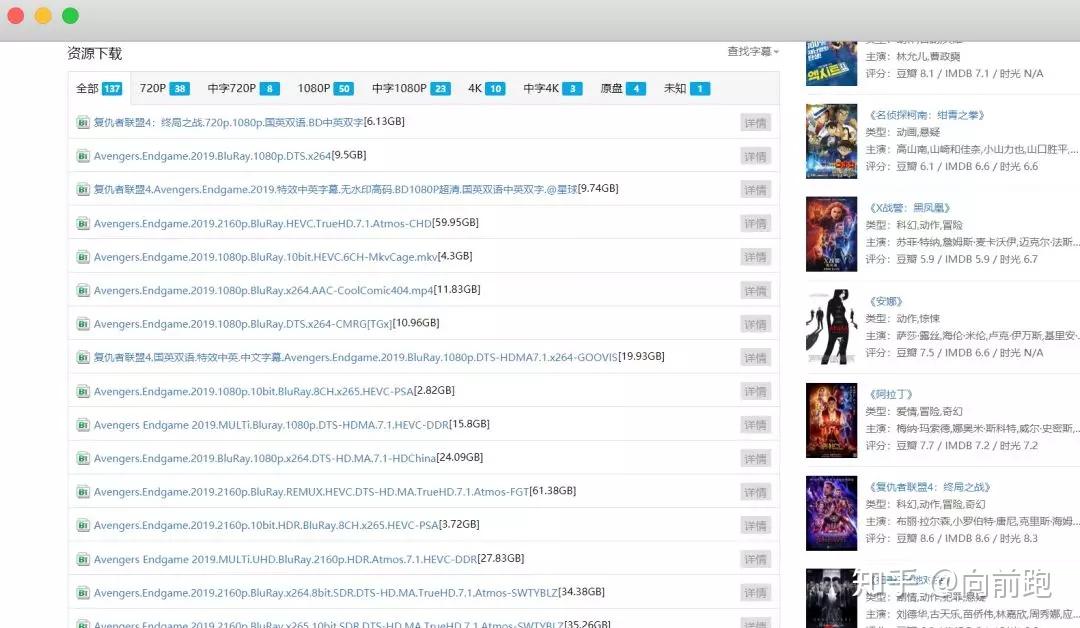Click BT icon beside the 59.95GB Atmos-CHD torrent
The height and width of the screenshot is (628, 1080).
tap(83, 223)
